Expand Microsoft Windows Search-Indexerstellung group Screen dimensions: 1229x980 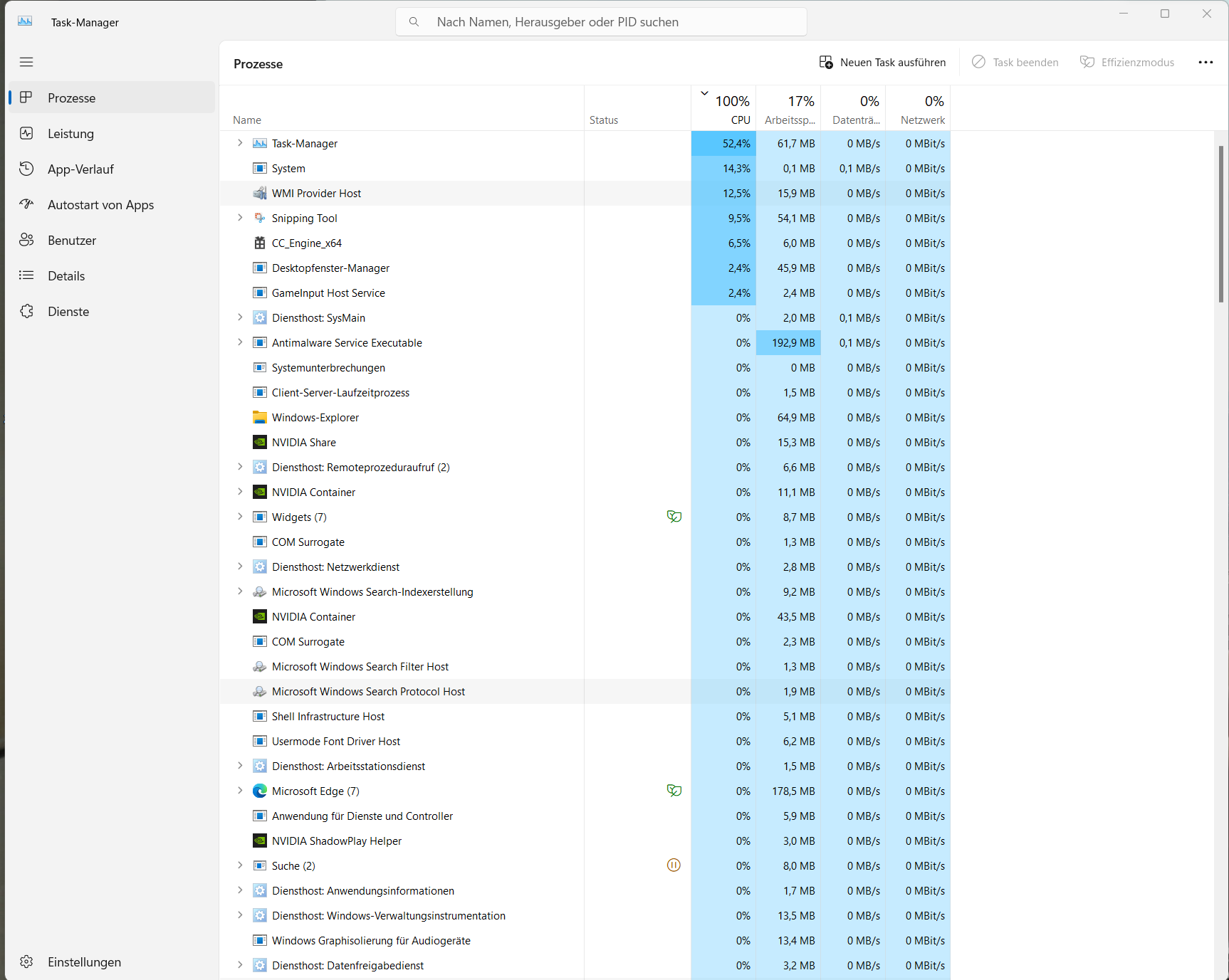coord(240,591)
